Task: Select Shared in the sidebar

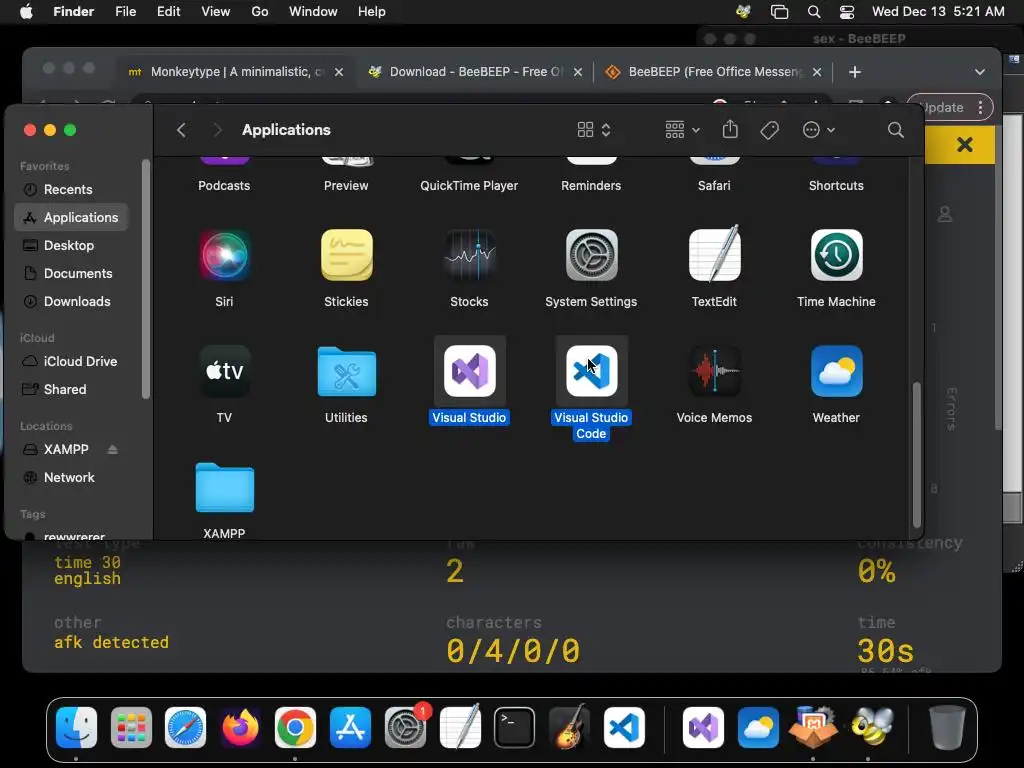Action: tap(71, 389)
